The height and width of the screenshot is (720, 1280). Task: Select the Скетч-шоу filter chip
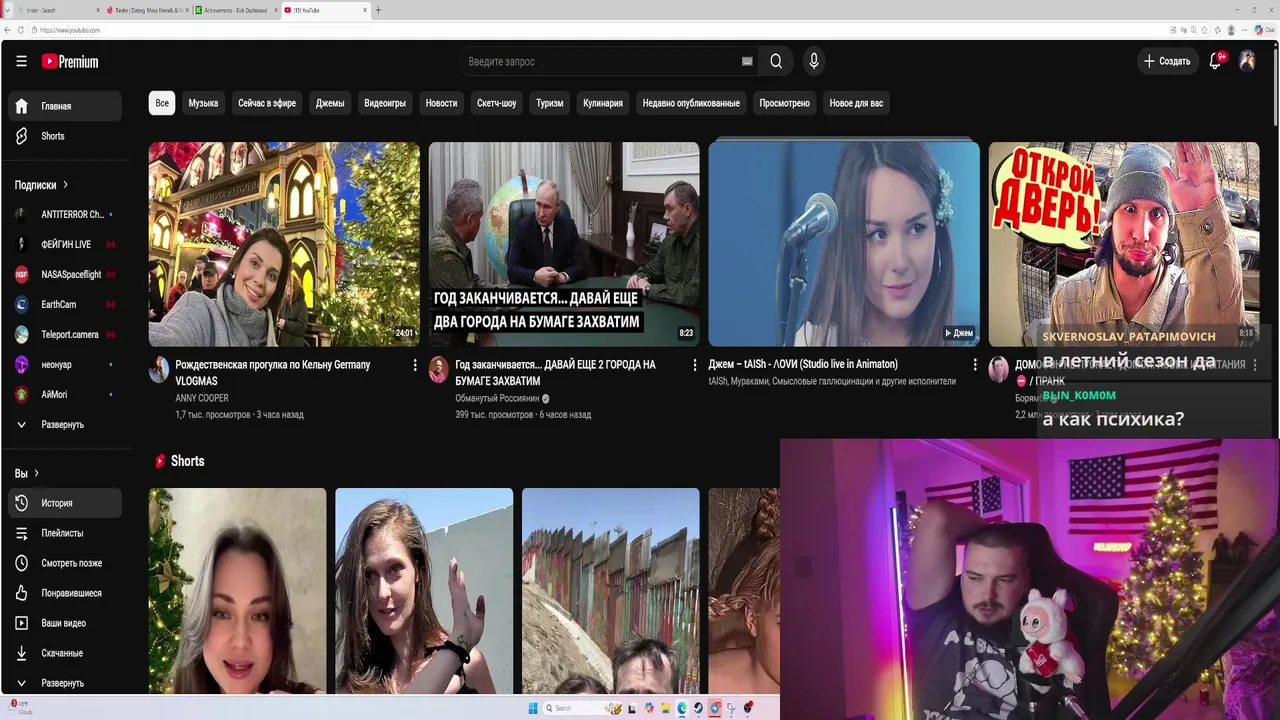497,103
